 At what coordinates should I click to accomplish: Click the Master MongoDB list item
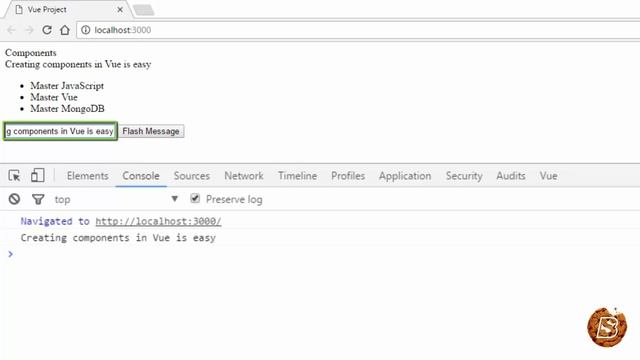coord(67,109)
